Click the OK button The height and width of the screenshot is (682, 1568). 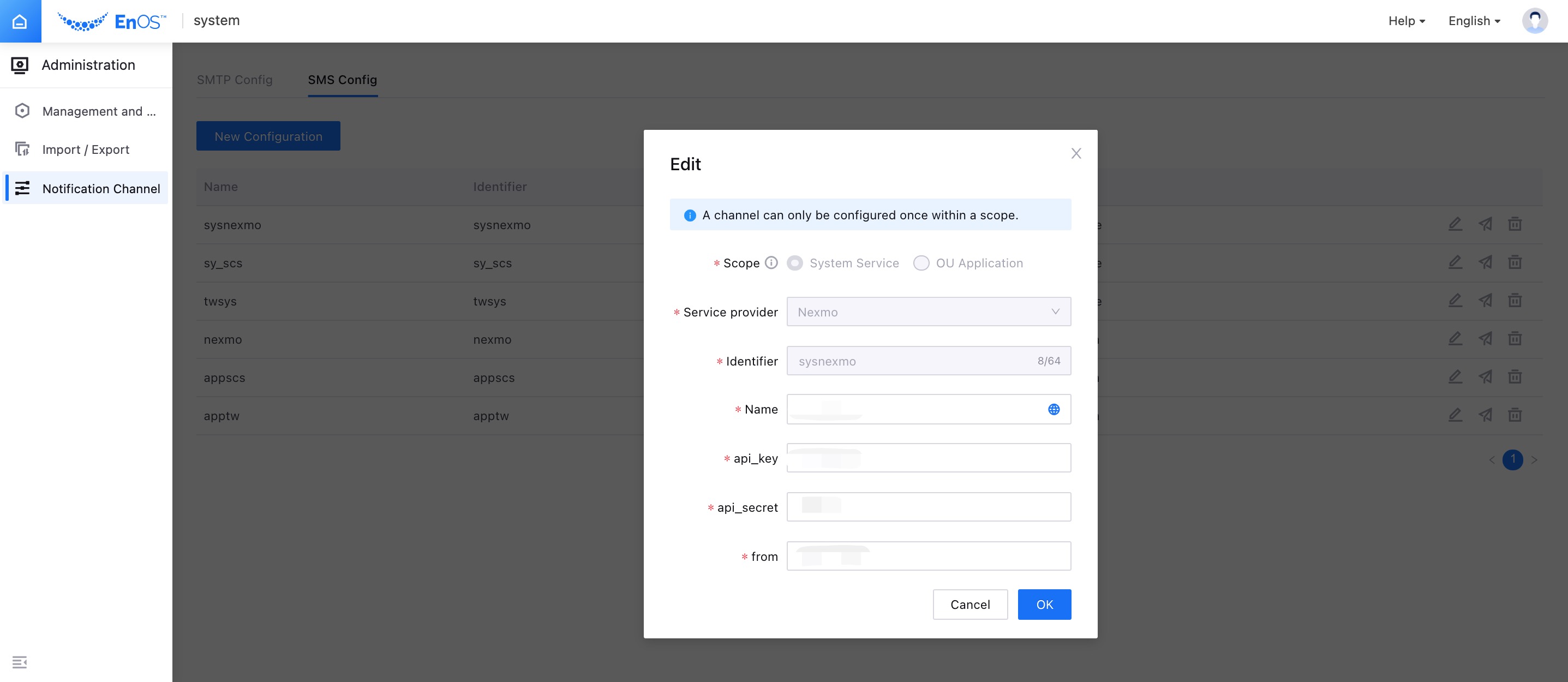click(1044, 605)
